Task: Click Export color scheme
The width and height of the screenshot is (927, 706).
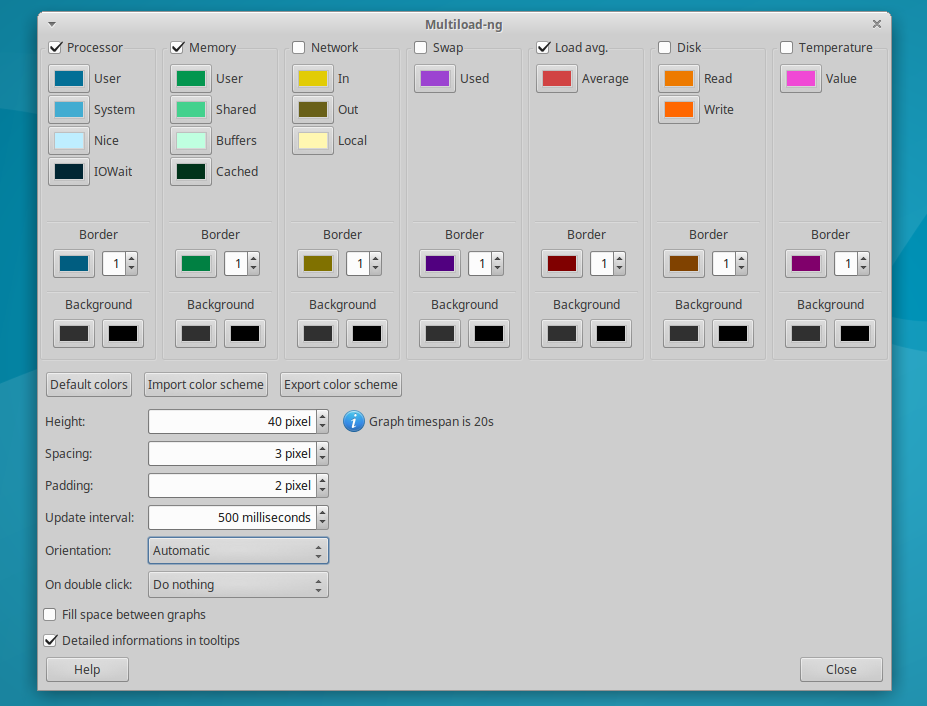Action: [x=341, y=384]
